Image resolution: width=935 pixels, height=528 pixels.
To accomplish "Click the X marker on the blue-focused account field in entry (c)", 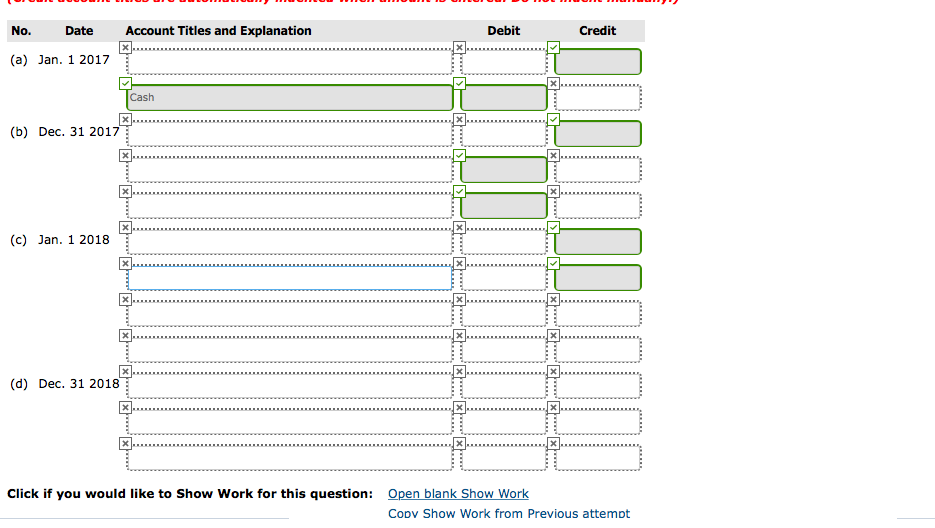I will point(125,264).
